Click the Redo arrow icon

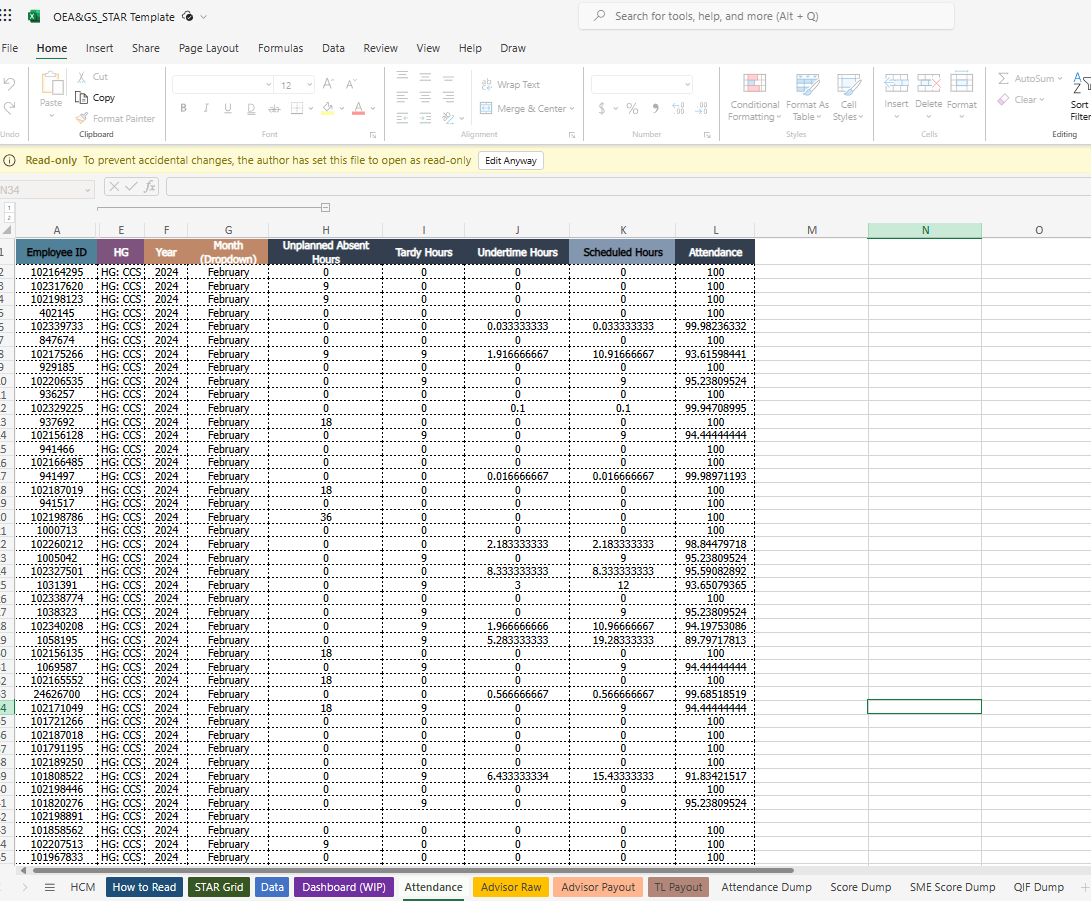(x=9, y=108)
